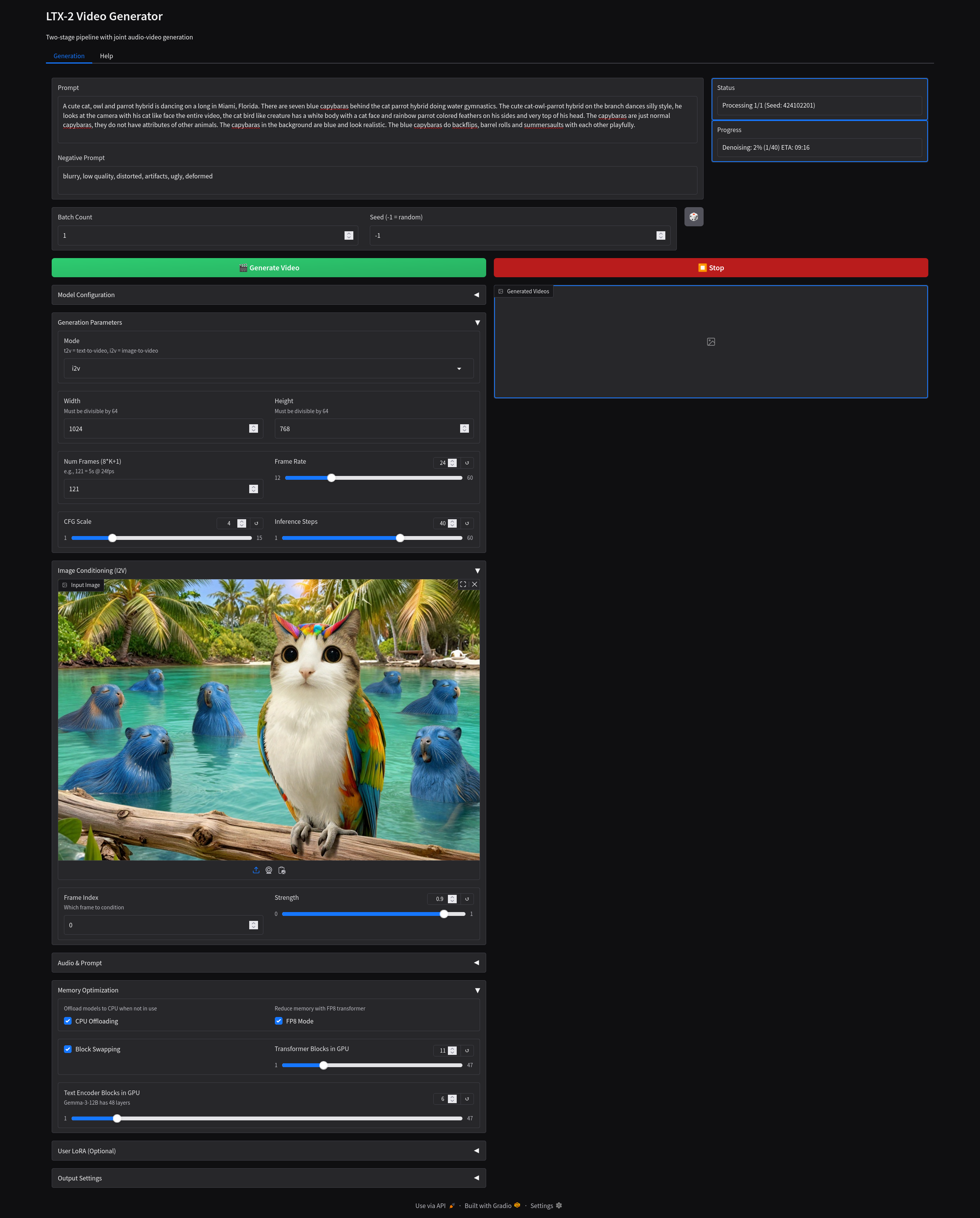
Task: Click the paste from clipboard icon
Action: (282, 870)
